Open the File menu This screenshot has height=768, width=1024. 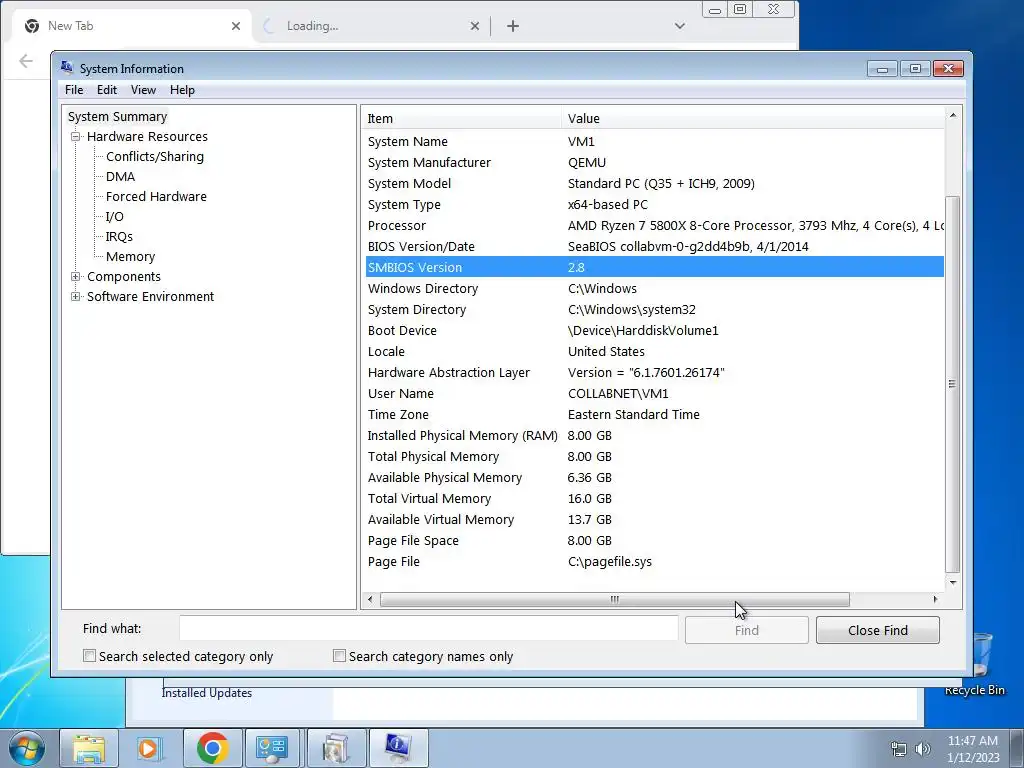[74, 90]
